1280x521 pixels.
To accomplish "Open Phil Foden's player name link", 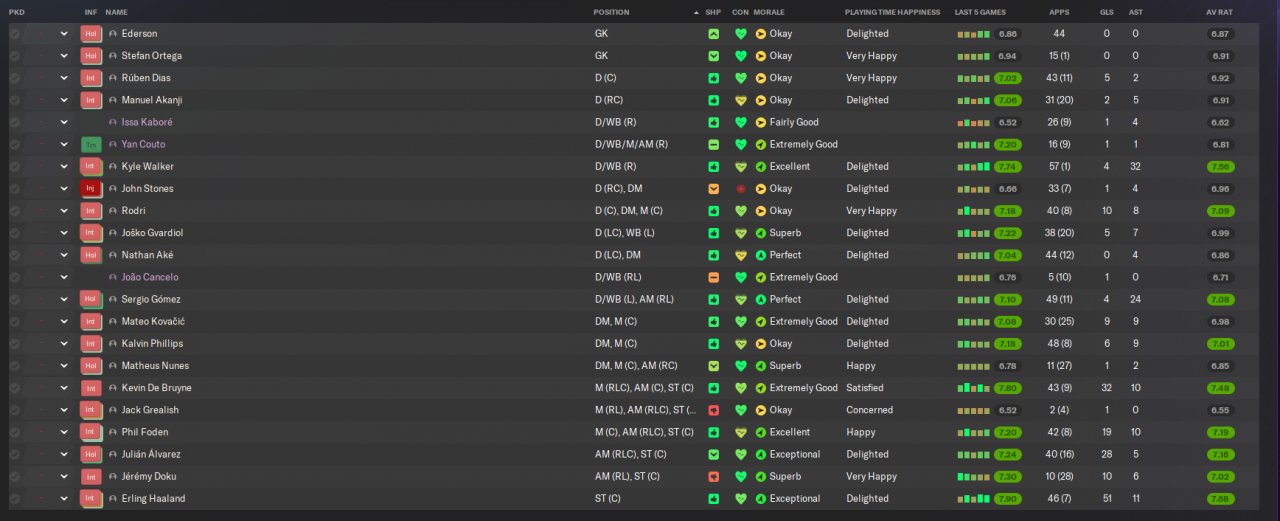I will click(145, 432).
